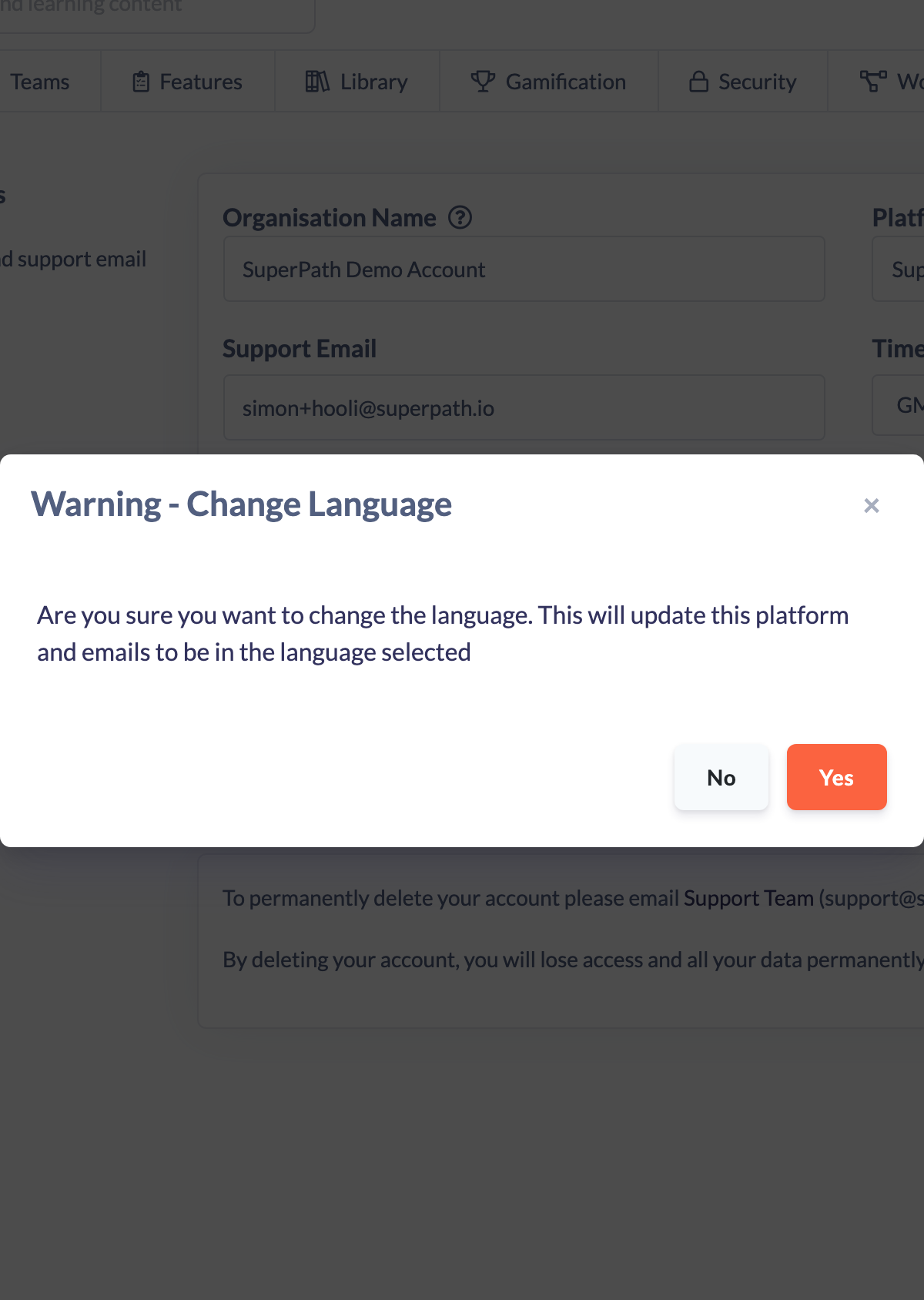Close the Change Language warning dialog
This screenshot has height=1300, width=924.
click(872, 506)
